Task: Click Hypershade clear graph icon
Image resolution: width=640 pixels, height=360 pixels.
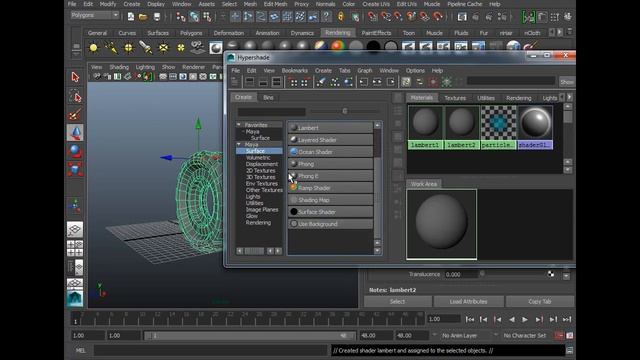Action: [x=321, y=82]
